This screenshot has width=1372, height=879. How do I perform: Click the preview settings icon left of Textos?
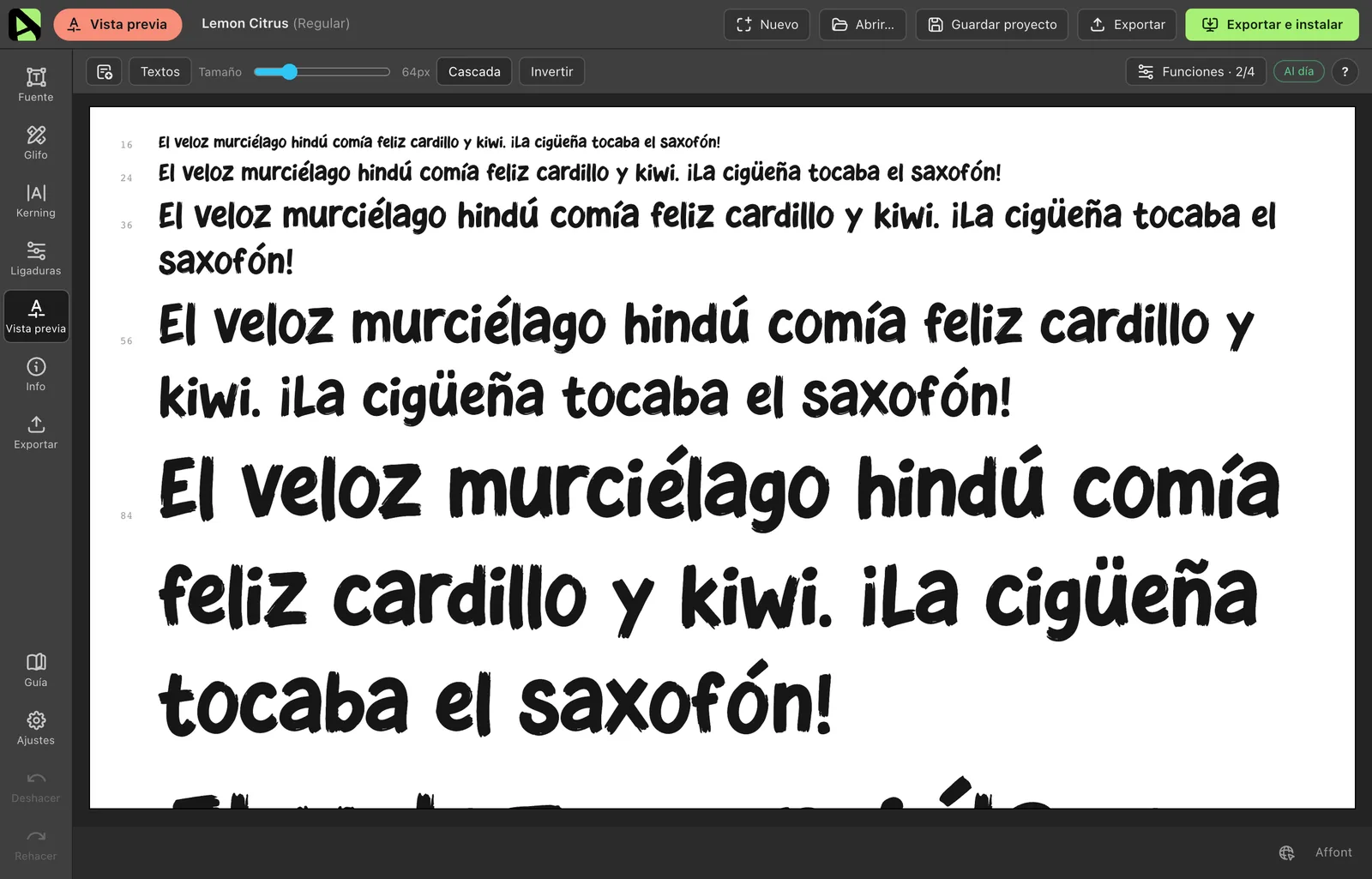(x=105, y=72)
